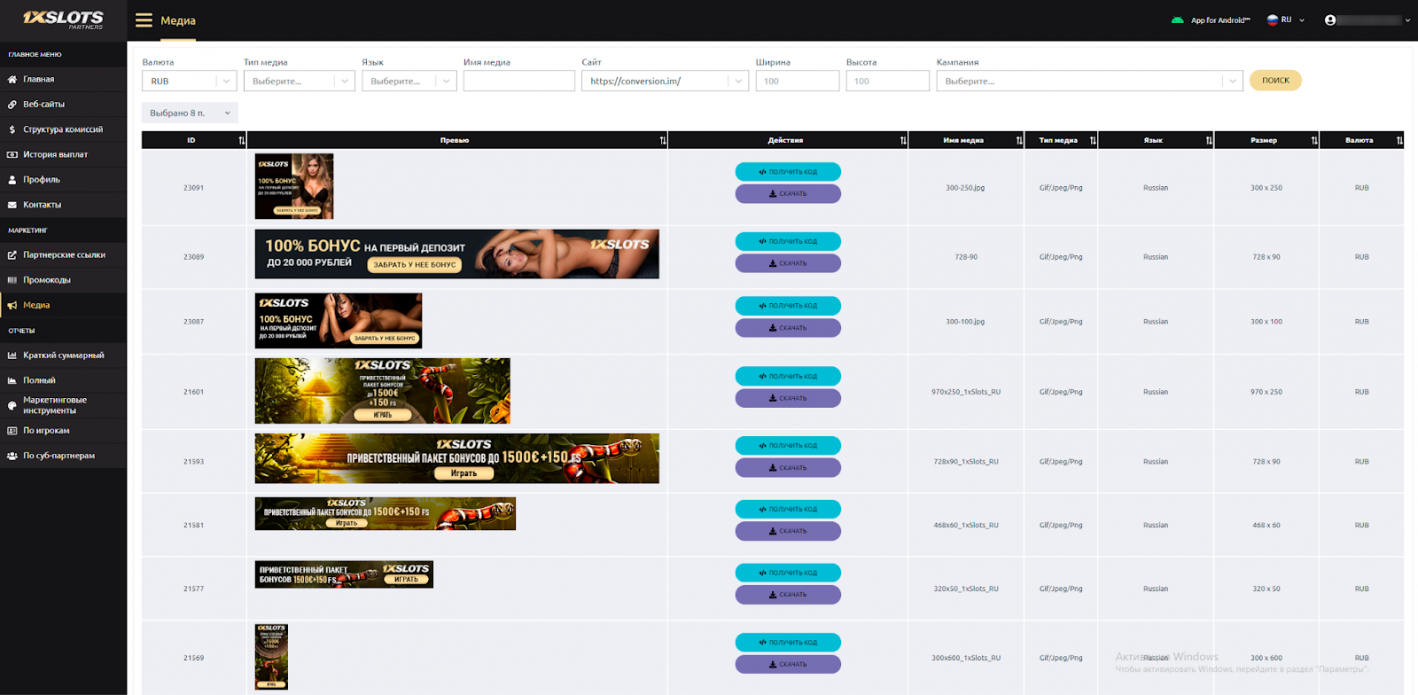Download media with ID 21601

[x=788, y=398]
